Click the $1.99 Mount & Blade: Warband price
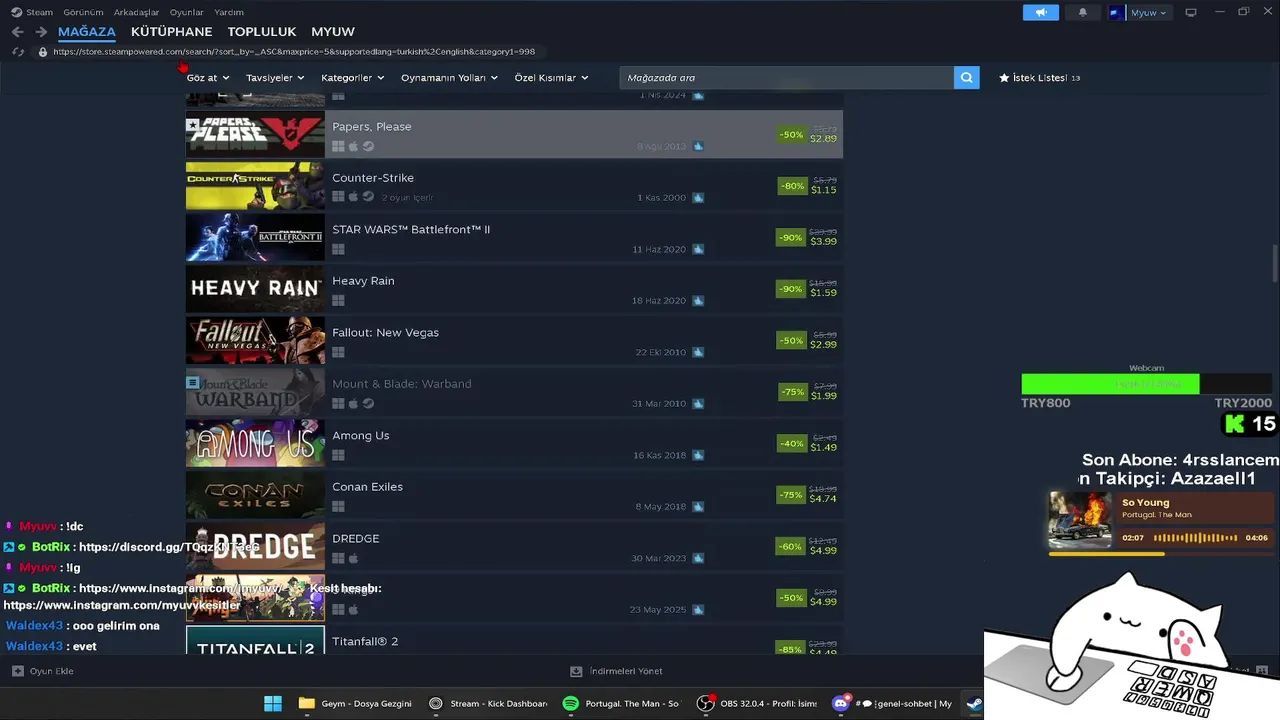Viewport: 1280px width, 720px height. pos(824,396)
